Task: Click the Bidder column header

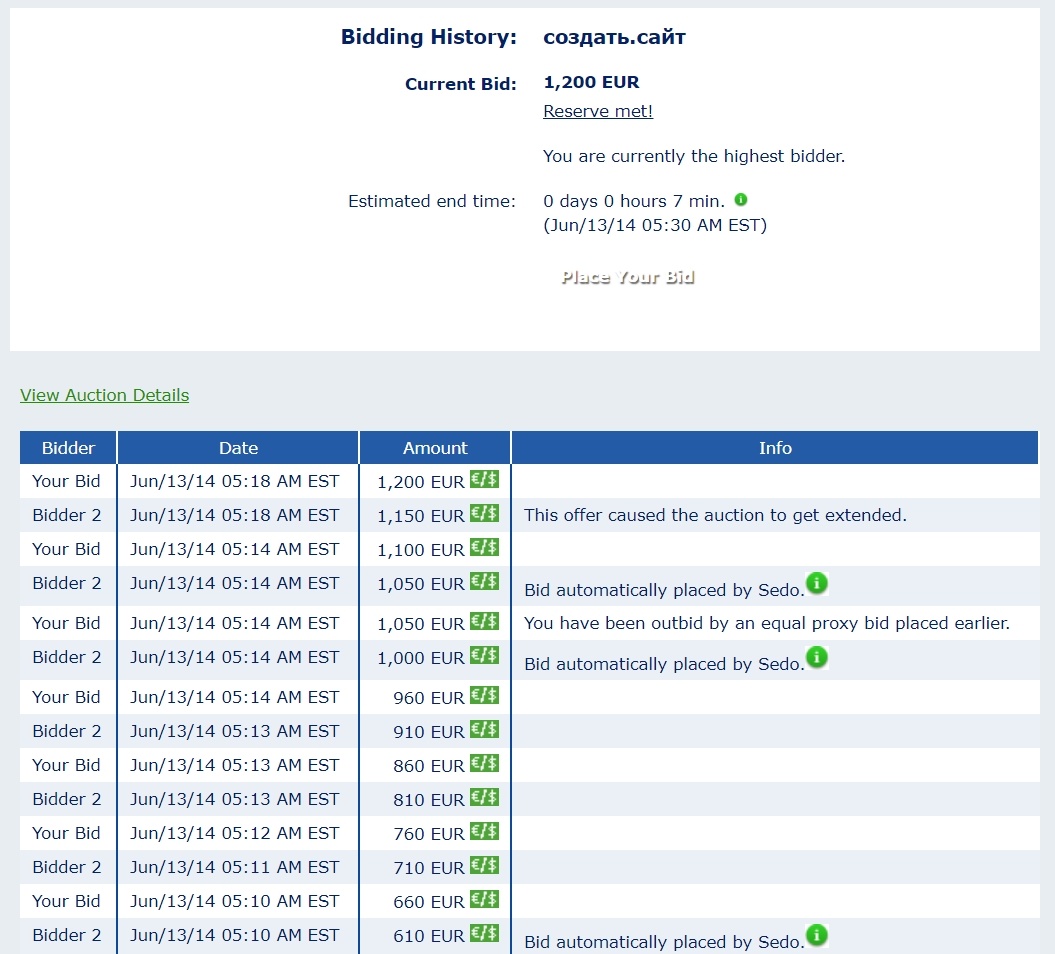Action: click(x=68, y=448)
